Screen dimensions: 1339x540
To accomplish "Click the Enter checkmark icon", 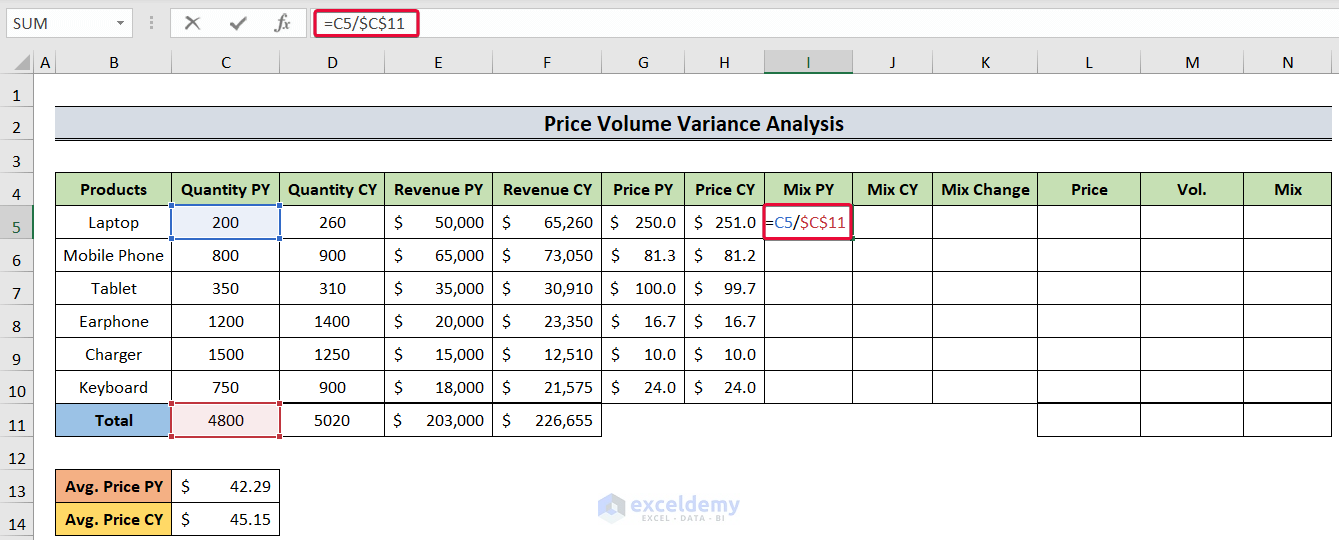I will [238, 23].
